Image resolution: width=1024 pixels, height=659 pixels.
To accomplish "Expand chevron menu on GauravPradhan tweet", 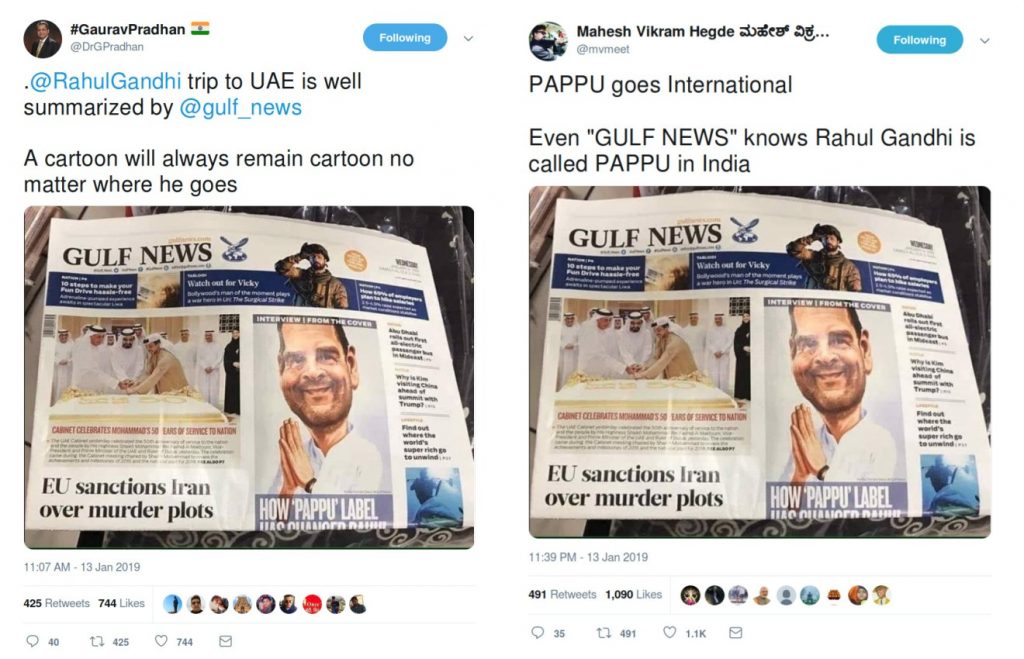I will [468, 39].
